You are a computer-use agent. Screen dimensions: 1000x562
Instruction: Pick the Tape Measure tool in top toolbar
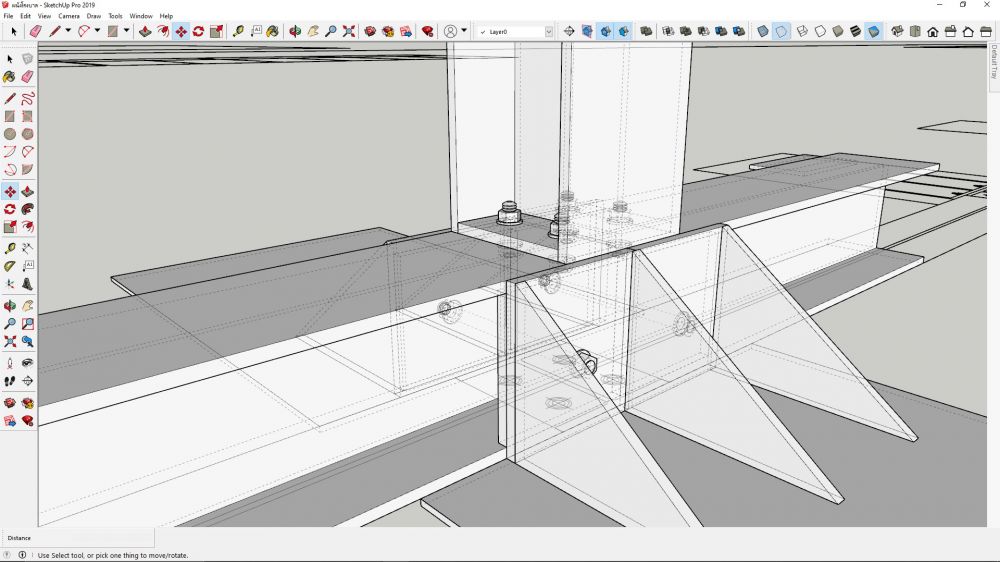(238, 32)
